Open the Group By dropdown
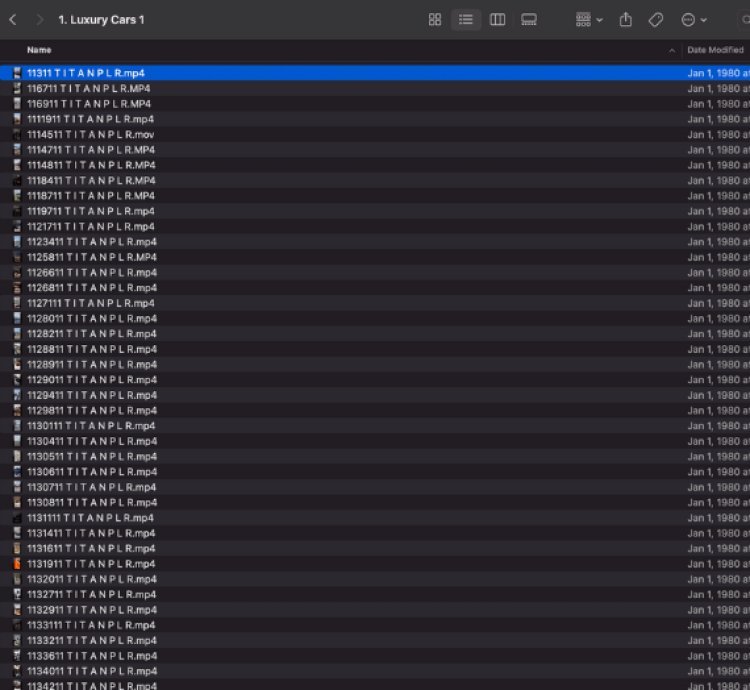 click(x=589, y=20)
